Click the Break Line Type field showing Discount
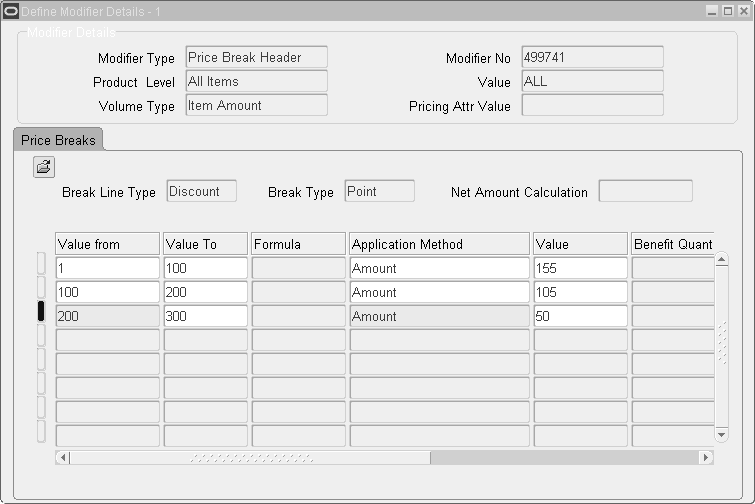755x504 pixels. pos(202,191)
